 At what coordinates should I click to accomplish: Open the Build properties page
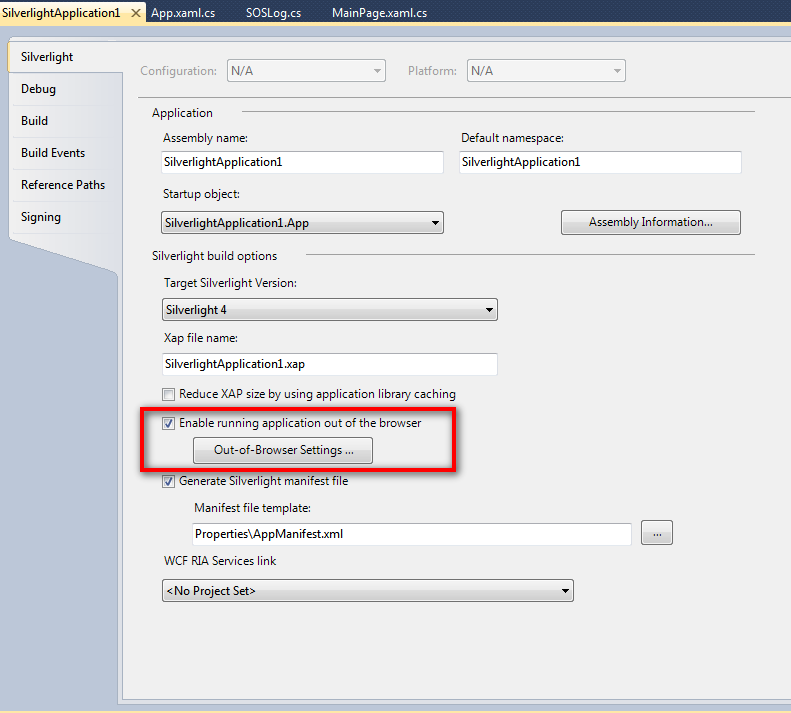[66, 121]
